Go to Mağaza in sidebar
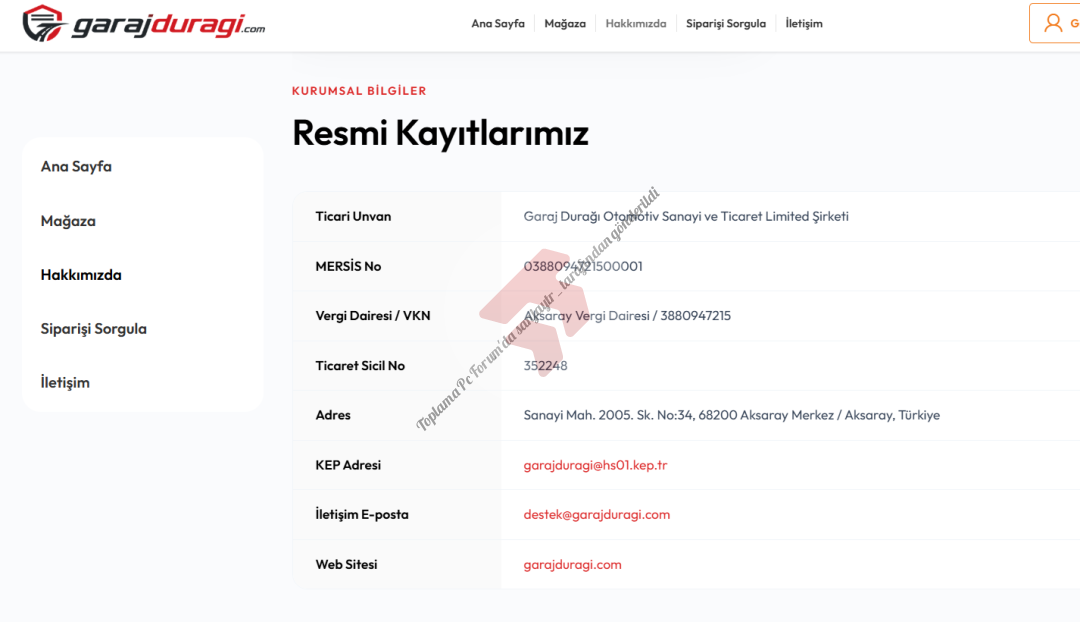Image resolution: width=1080 pixels, height=622 pixels. point(68,220)
